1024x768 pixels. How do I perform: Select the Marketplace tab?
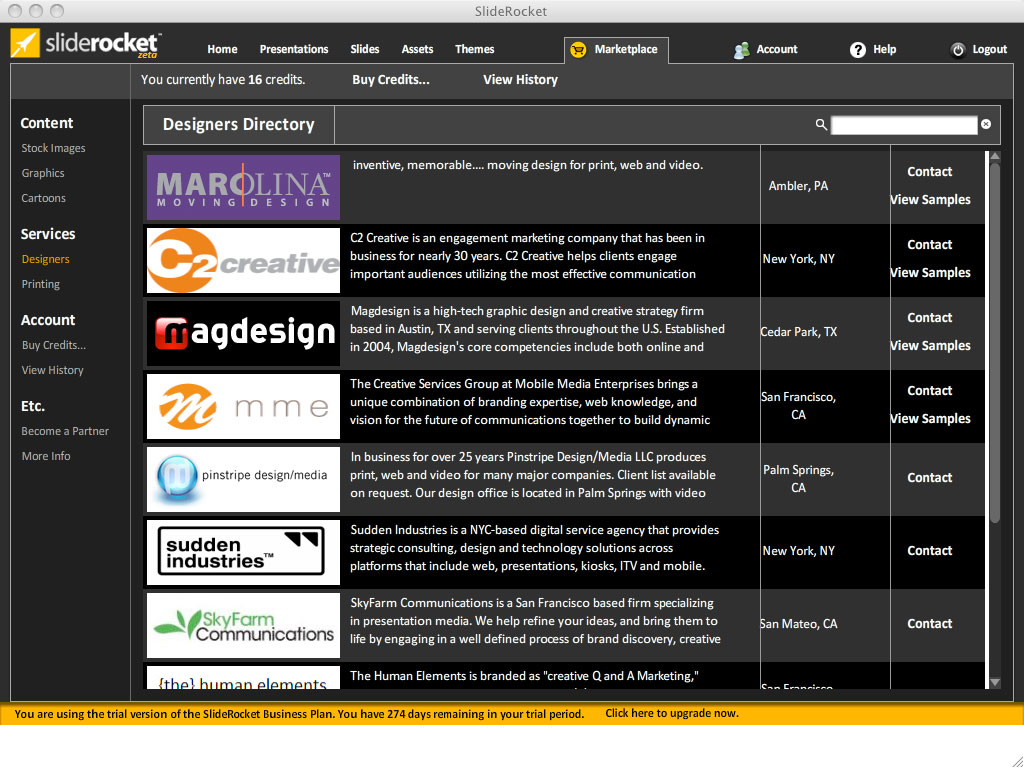point(616,50)
